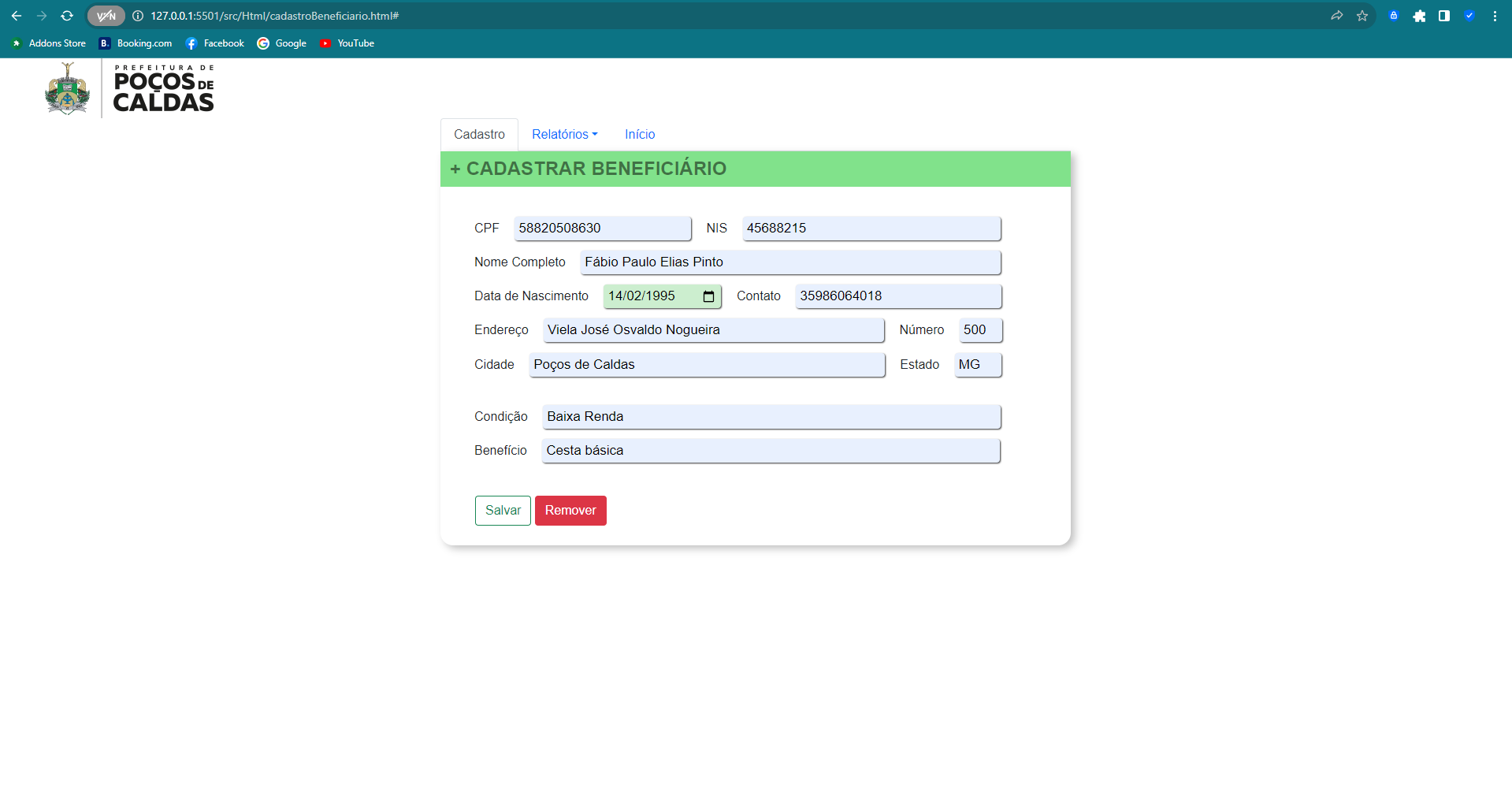Open the browser three-dot menu

pyautogui.click(x=1495, y=16)
